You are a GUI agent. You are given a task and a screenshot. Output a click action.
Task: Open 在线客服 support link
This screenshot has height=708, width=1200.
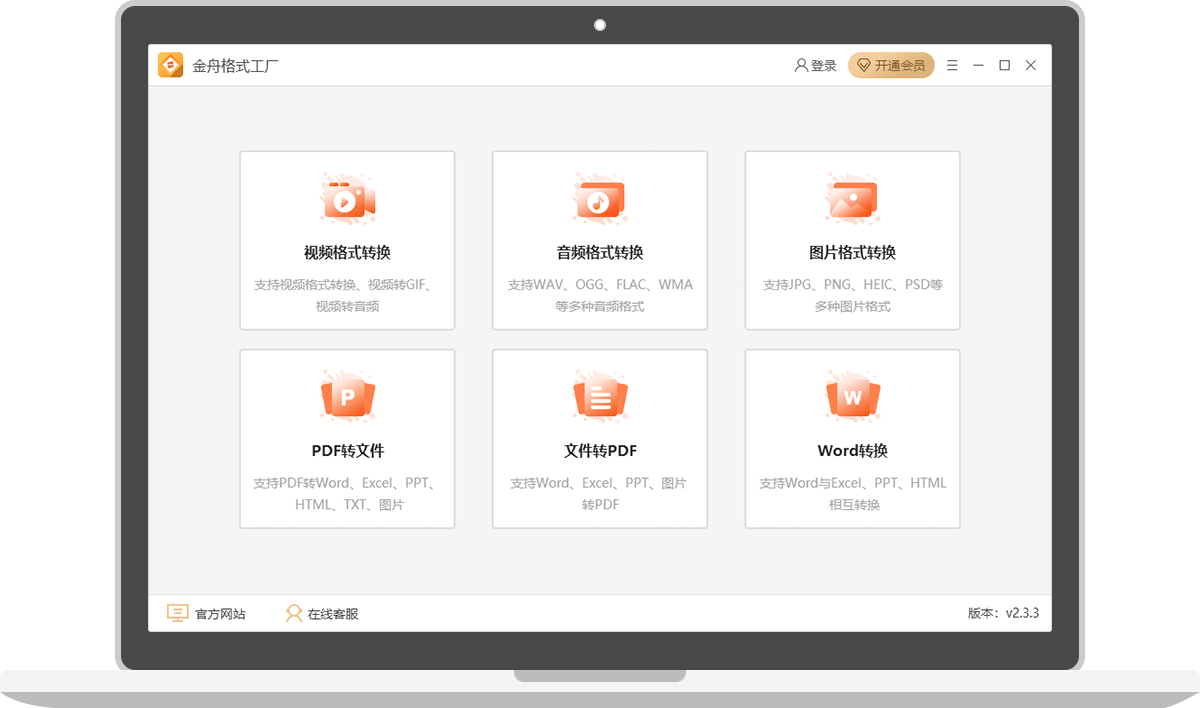coord(333,614)
